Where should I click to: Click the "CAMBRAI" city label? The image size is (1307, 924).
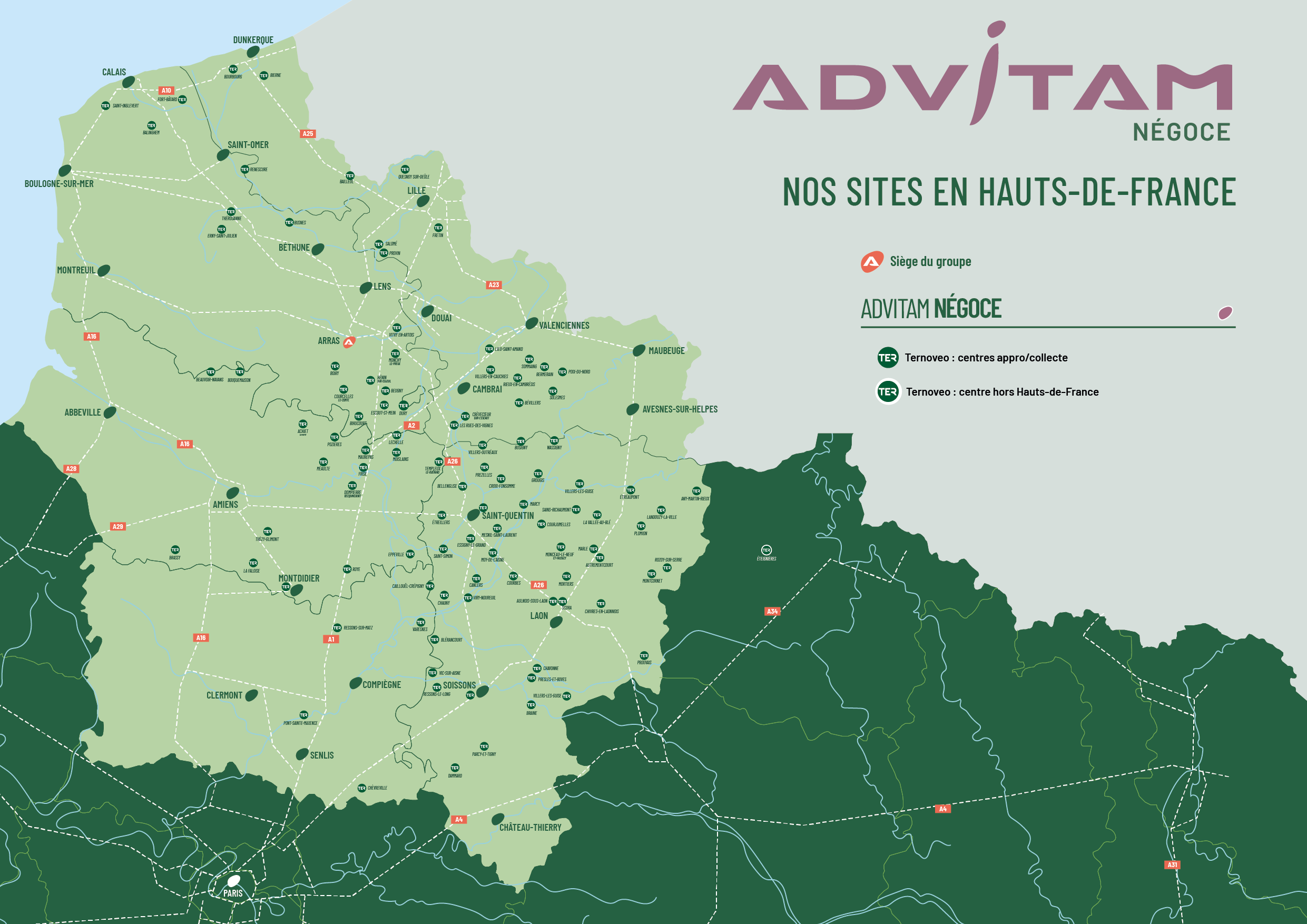(x=487, y=389)
